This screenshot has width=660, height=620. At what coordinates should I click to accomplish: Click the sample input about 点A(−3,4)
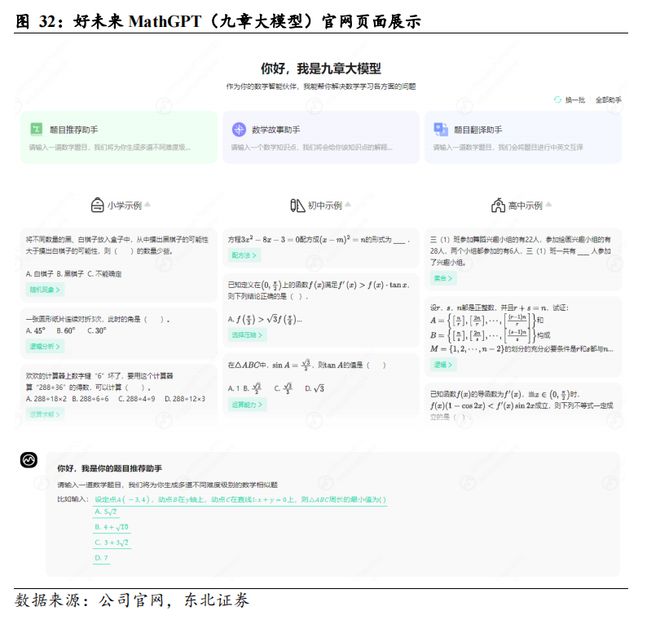pos(240,500)
